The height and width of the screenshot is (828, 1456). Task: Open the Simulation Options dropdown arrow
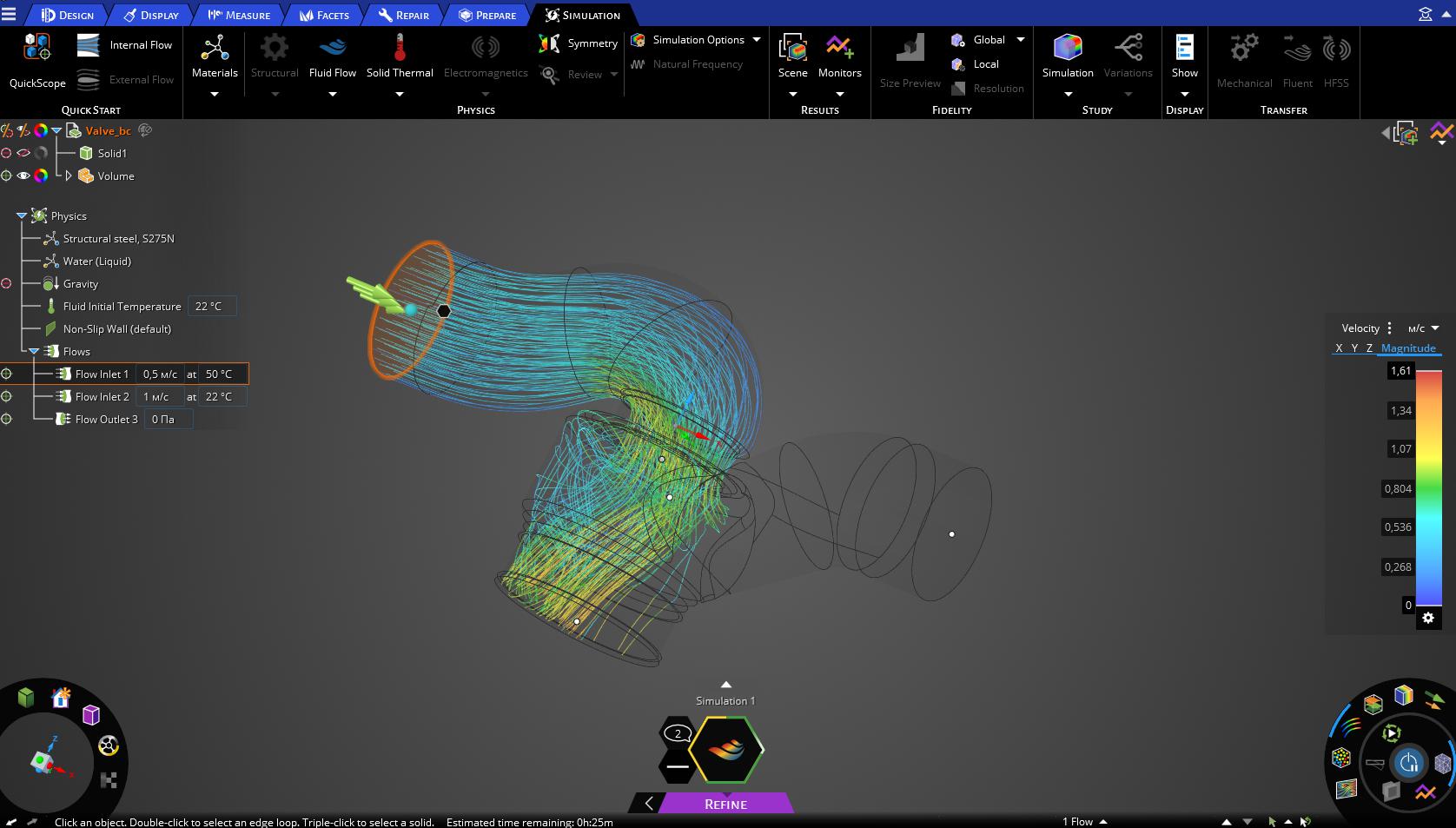point(757,40)
